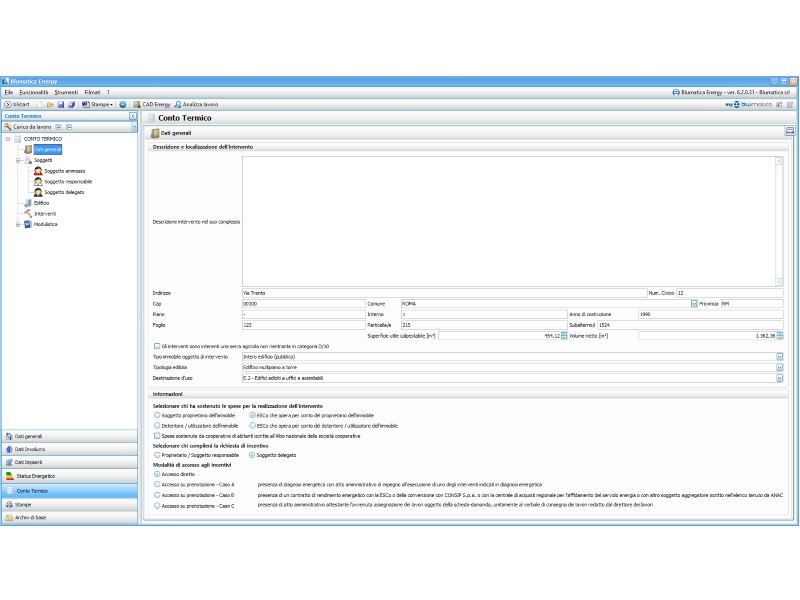Click Carica da lavoro button
This screenshot has height=600, width=800.
(28, 127)
